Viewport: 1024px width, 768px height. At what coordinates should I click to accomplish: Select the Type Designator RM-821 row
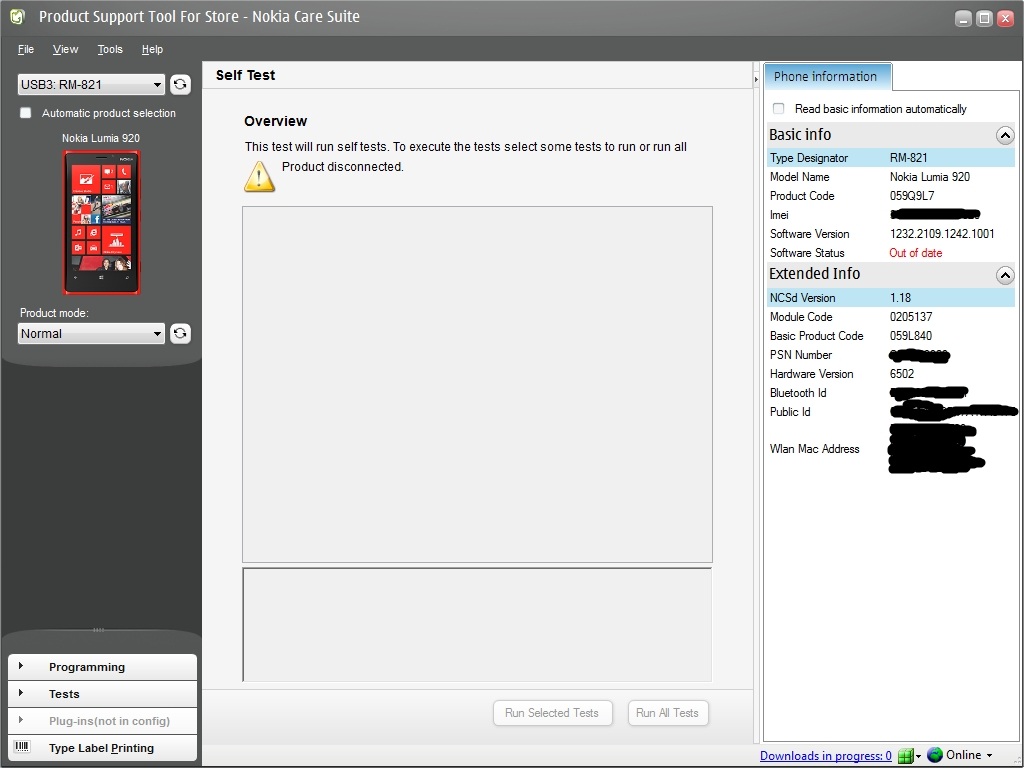tap(891, 157)
